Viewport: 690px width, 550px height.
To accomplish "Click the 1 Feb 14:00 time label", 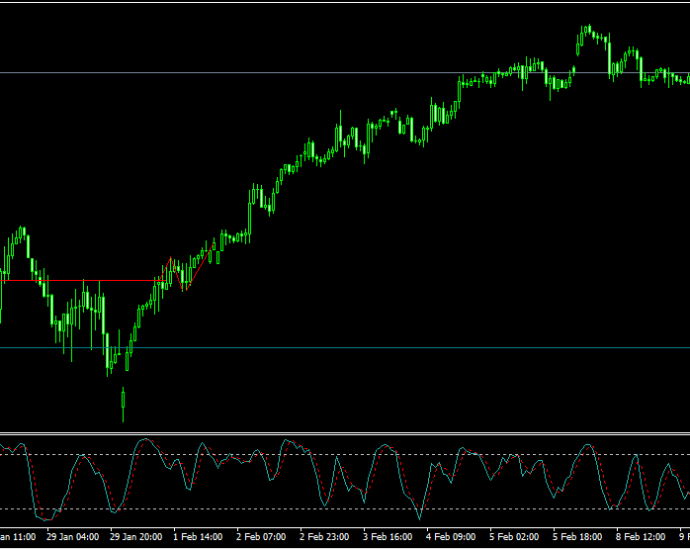I will pos(198,537).
